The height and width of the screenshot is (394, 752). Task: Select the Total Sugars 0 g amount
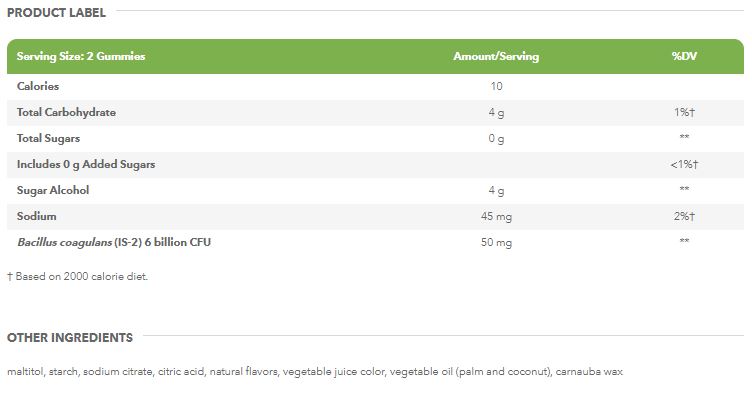click(x=496, y=139)
